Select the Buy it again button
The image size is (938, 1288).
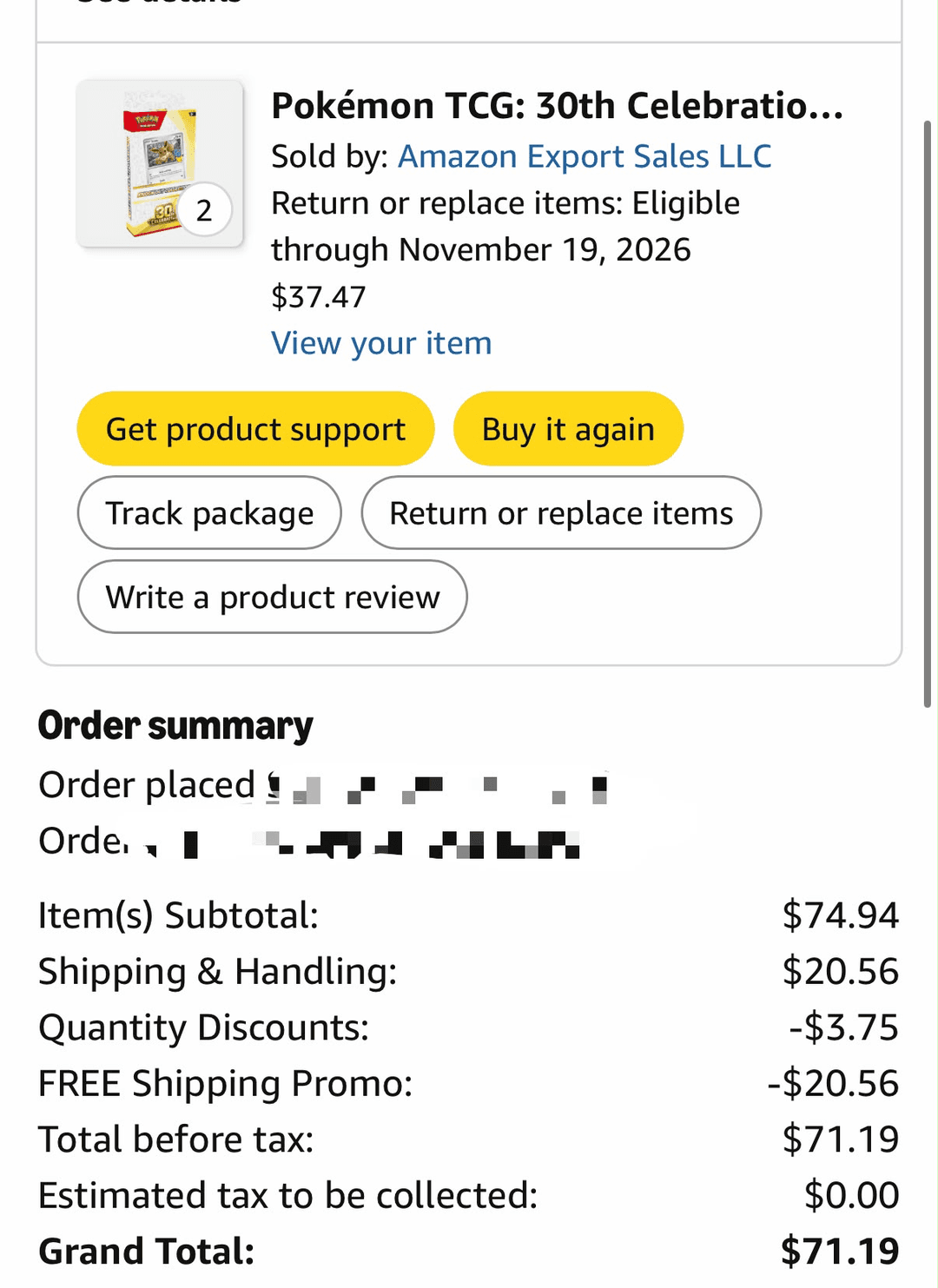(568, 429)
